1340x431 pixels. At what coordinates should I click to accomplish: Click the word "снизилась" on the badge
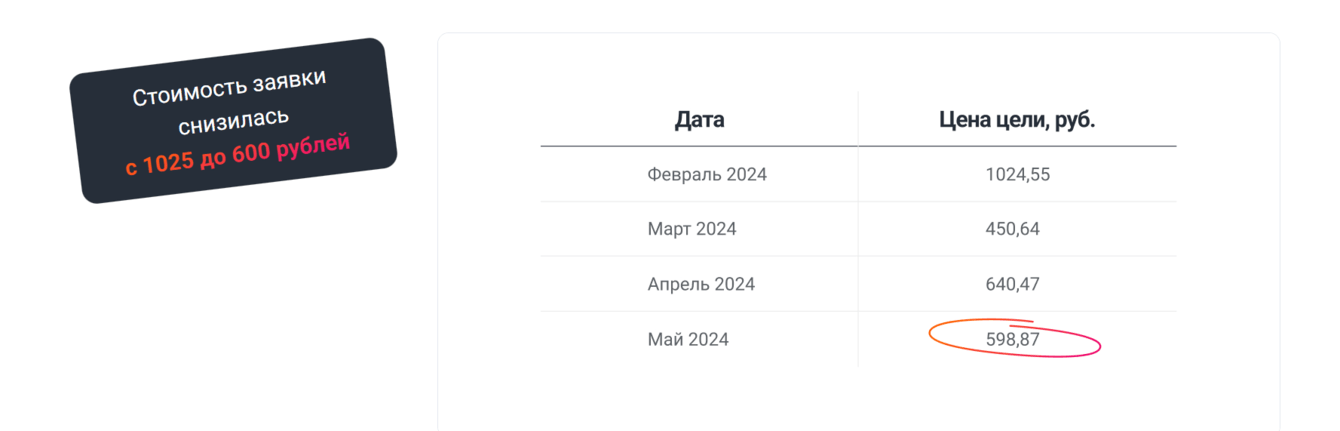[234, 121]
